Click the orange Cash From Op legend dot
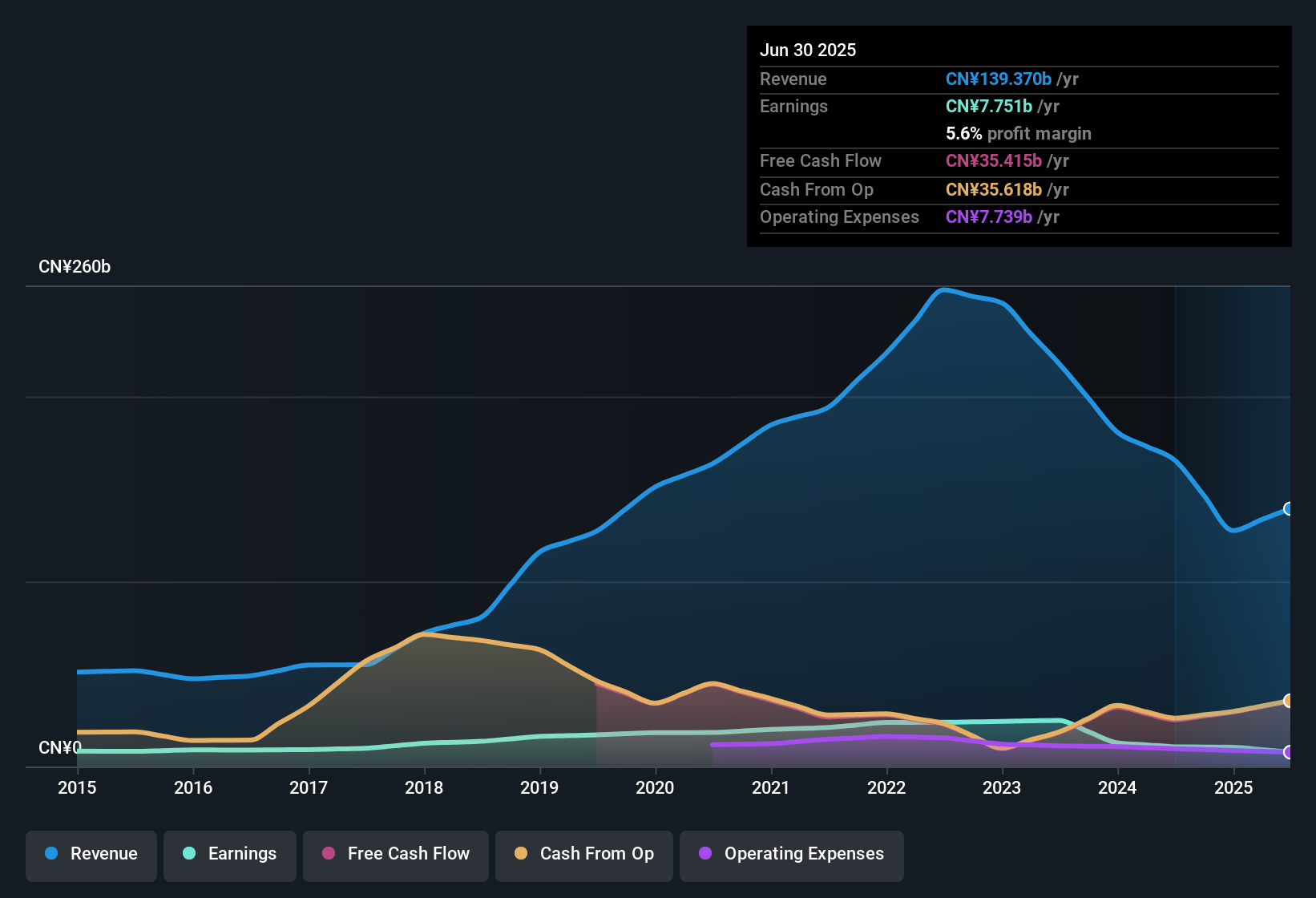 coord(520,854)
